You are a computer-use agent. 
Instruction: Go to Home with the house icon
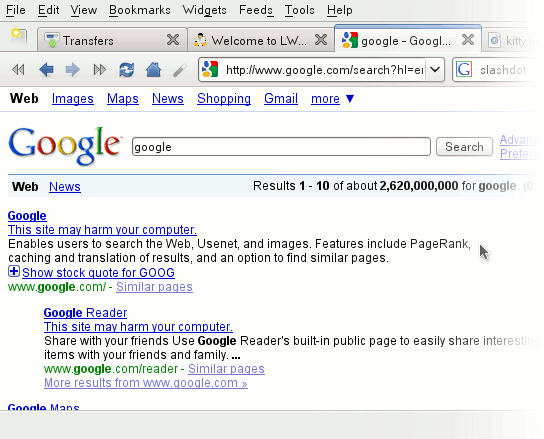pyautogui.click(x=153, y=70)
